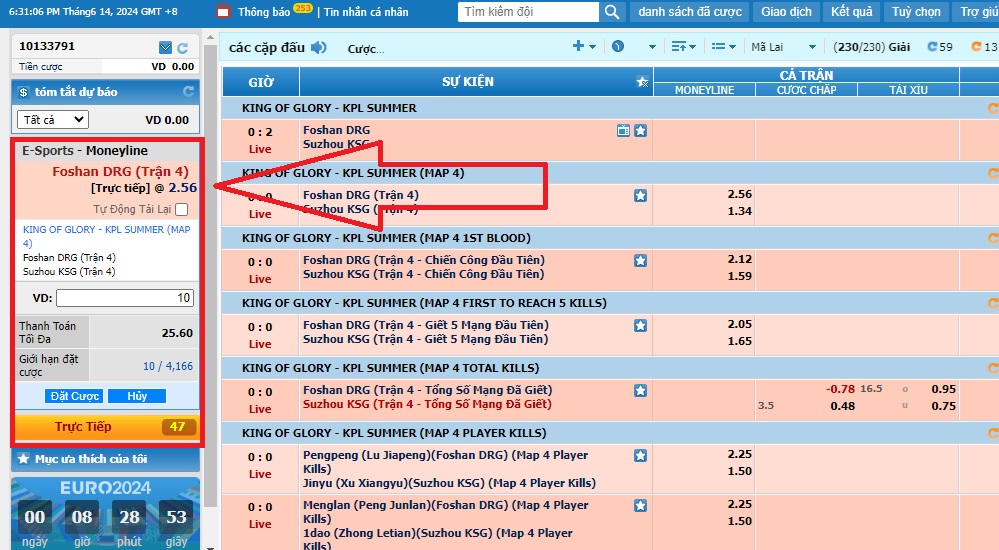Image resolution: width=999 pixels, height=550 pixels.
Task: Open the mail envelope icon beside account 10133791
Action: point(165,48)
